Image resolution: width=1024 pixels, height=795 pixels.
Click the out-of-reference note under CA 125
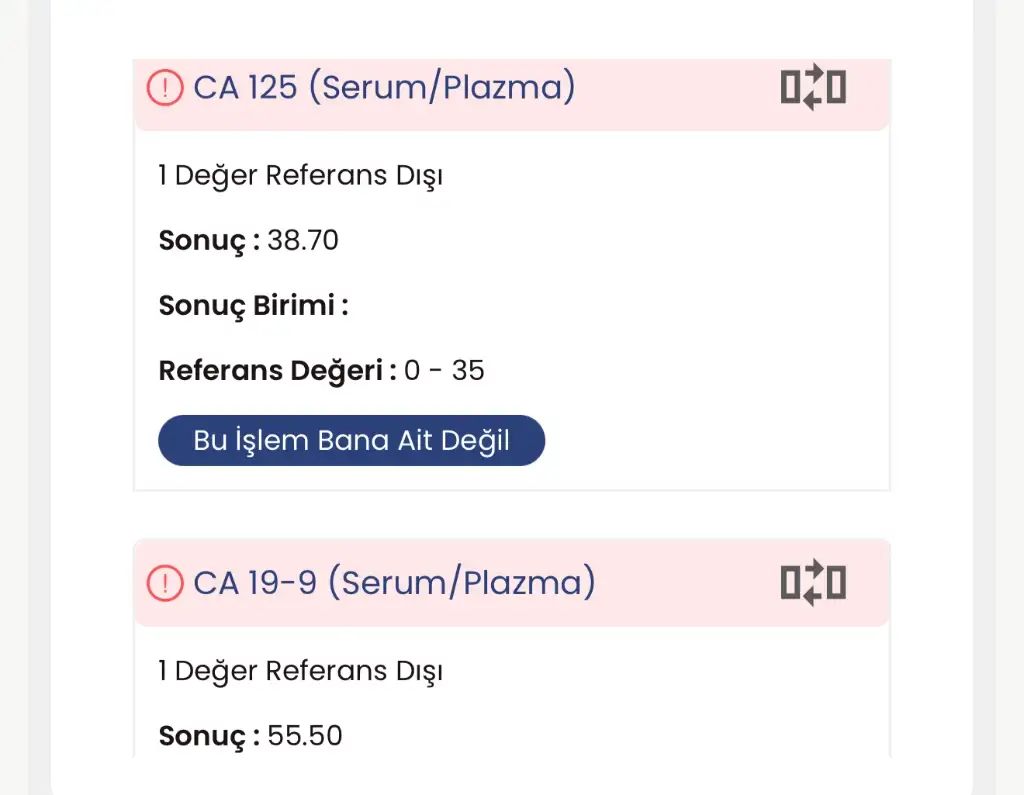point(300,176)
